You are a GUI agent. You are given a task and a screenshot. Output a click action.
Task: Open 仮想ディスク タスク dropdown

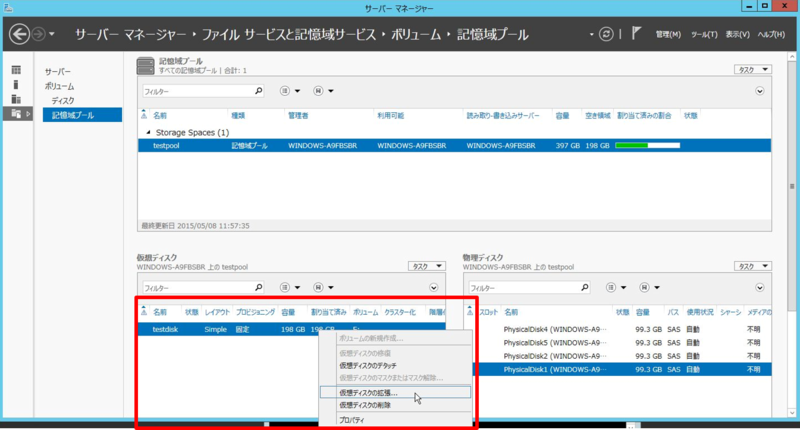click(x=428, y=267)
